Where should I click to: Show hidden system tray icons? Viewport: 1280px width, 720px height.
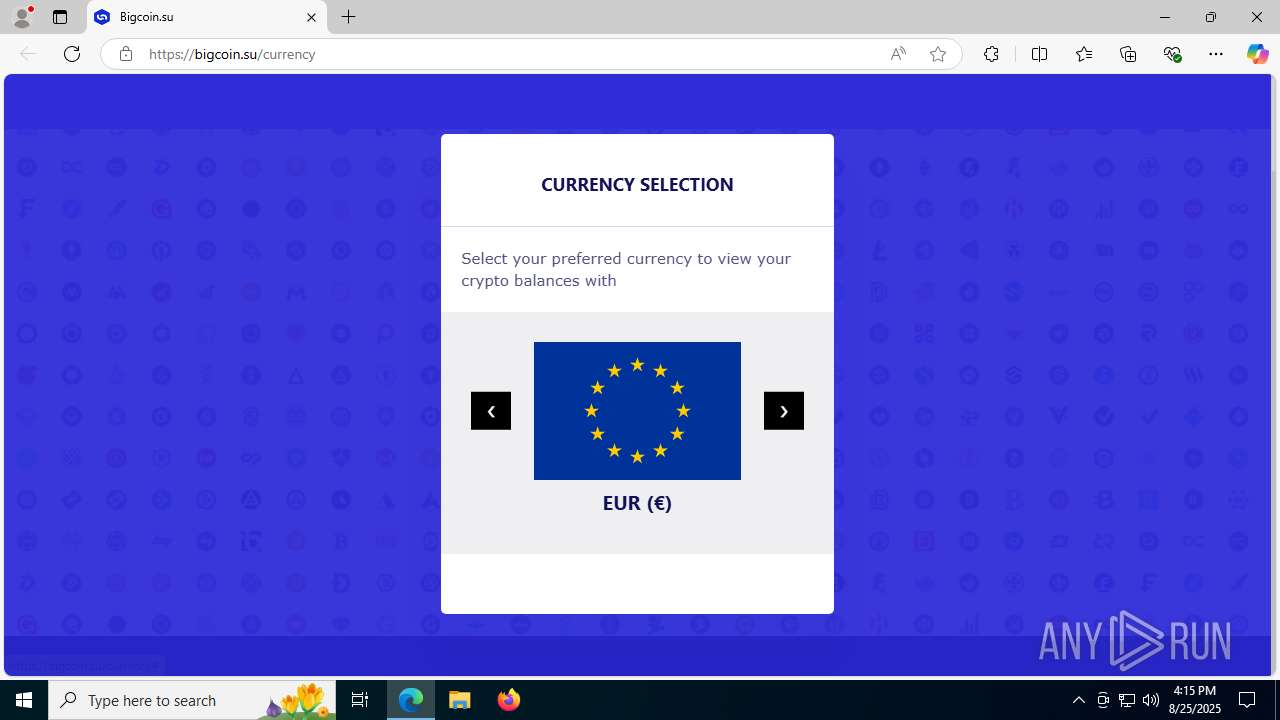(x=1078, y=700)
